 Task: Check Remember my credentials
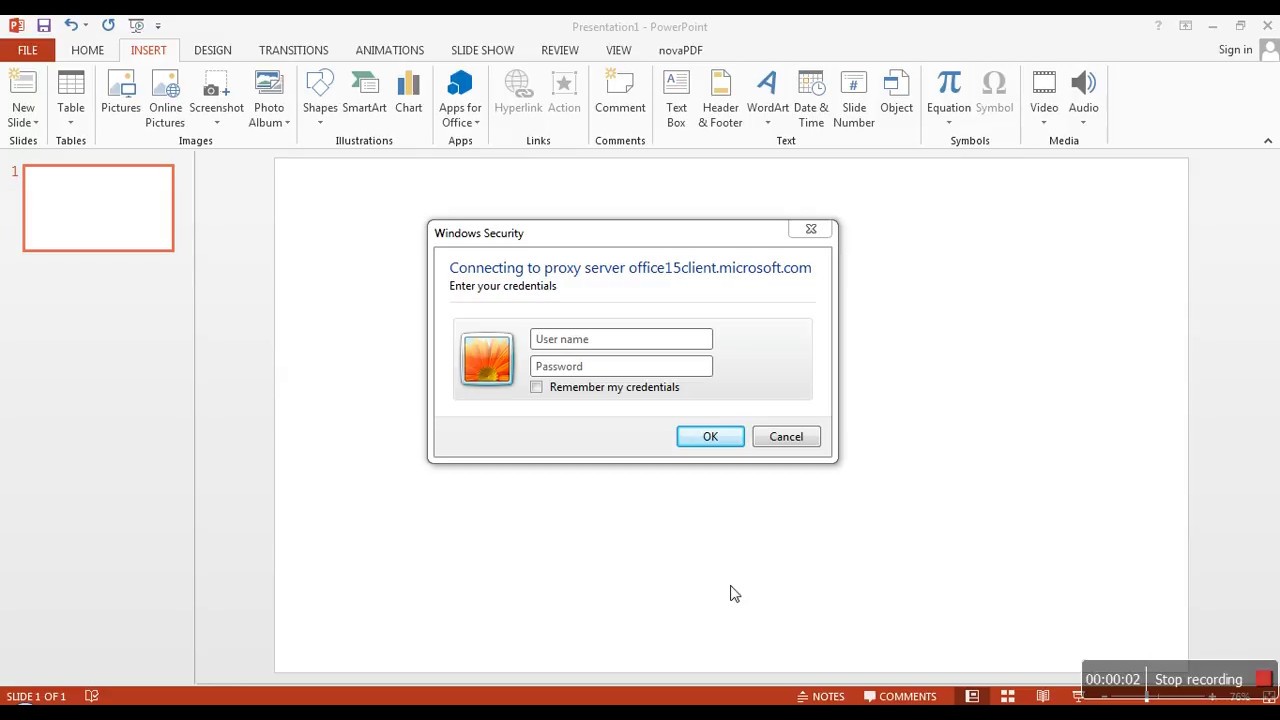(537, 387)
